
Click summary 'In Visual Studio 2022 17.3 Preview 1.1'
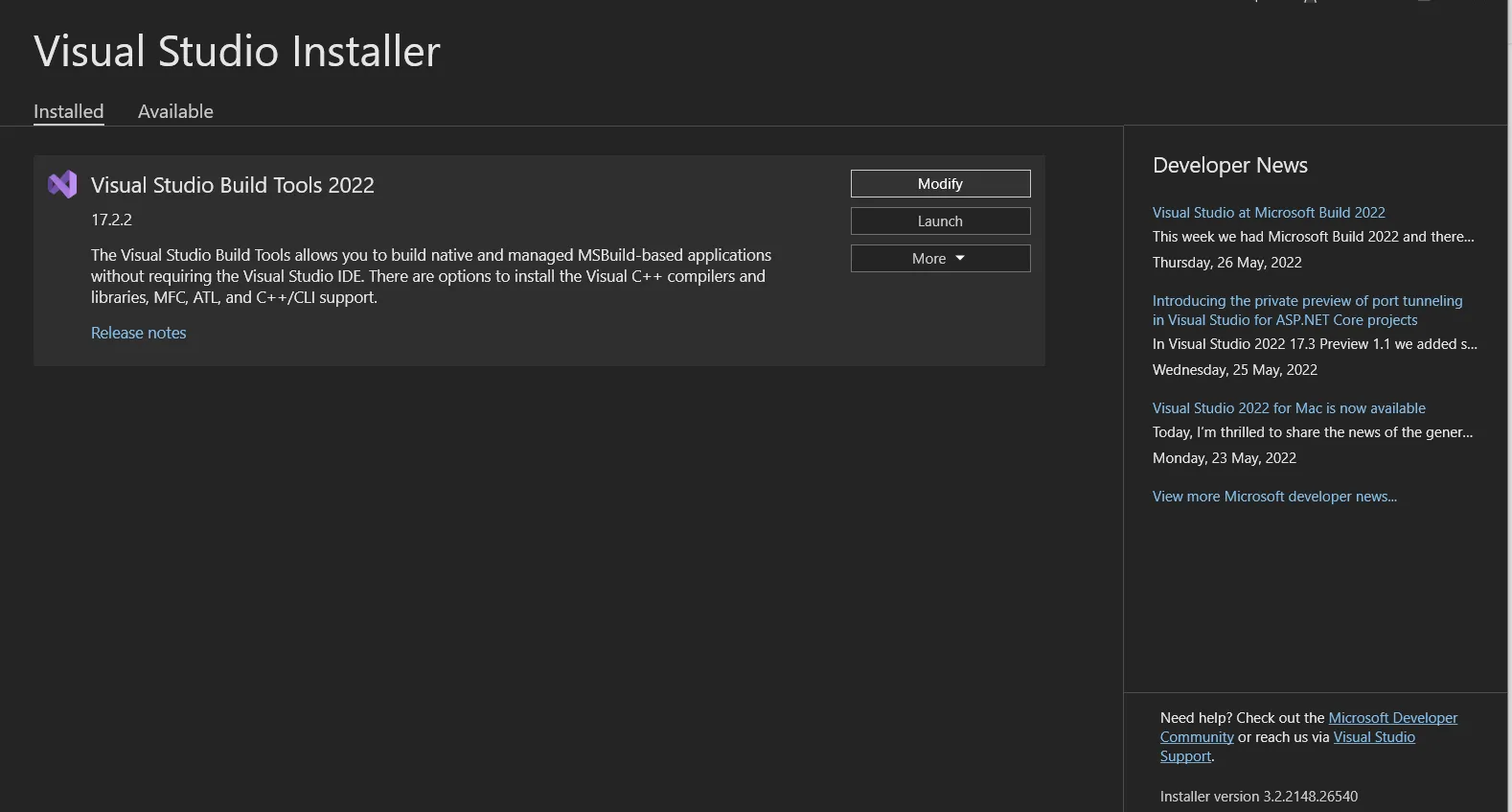click(1315, 344)
